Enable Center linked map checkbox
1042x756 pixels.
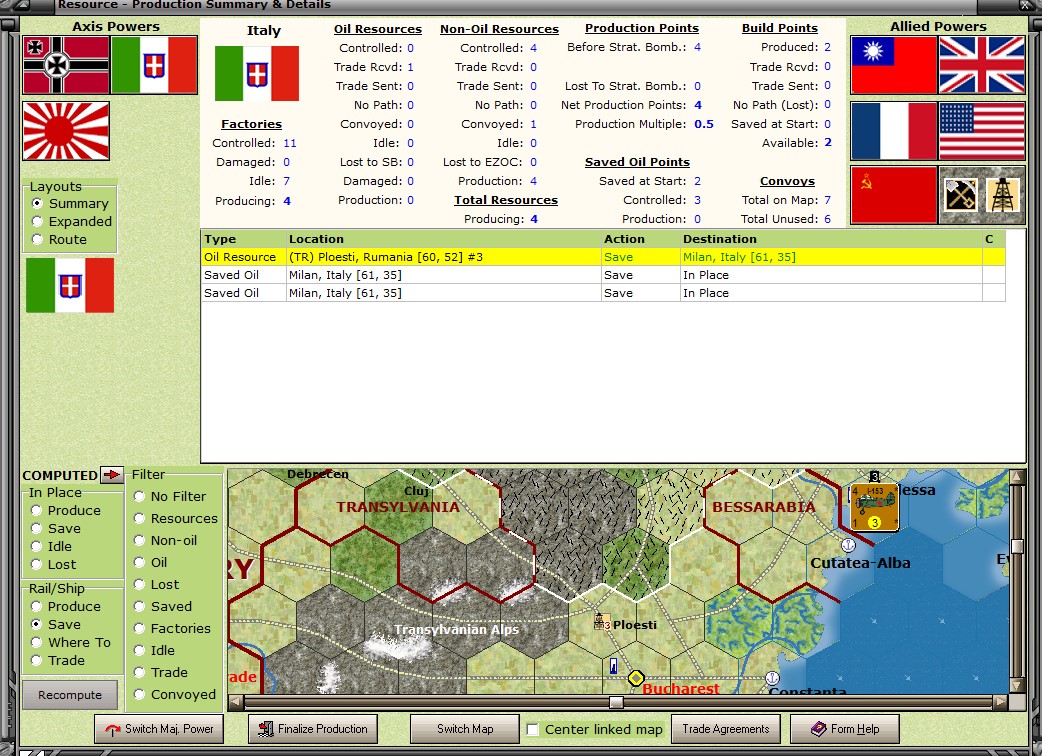532,729
